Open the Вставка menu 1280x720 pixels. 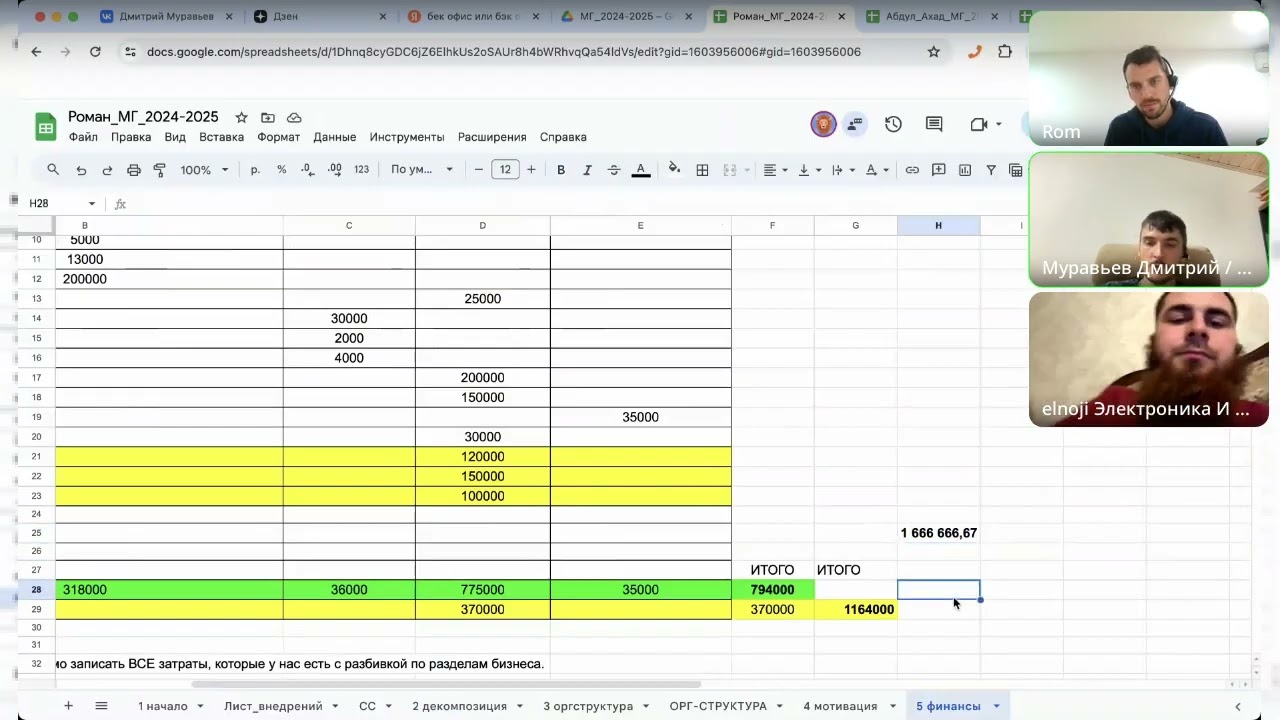[221, 137]
